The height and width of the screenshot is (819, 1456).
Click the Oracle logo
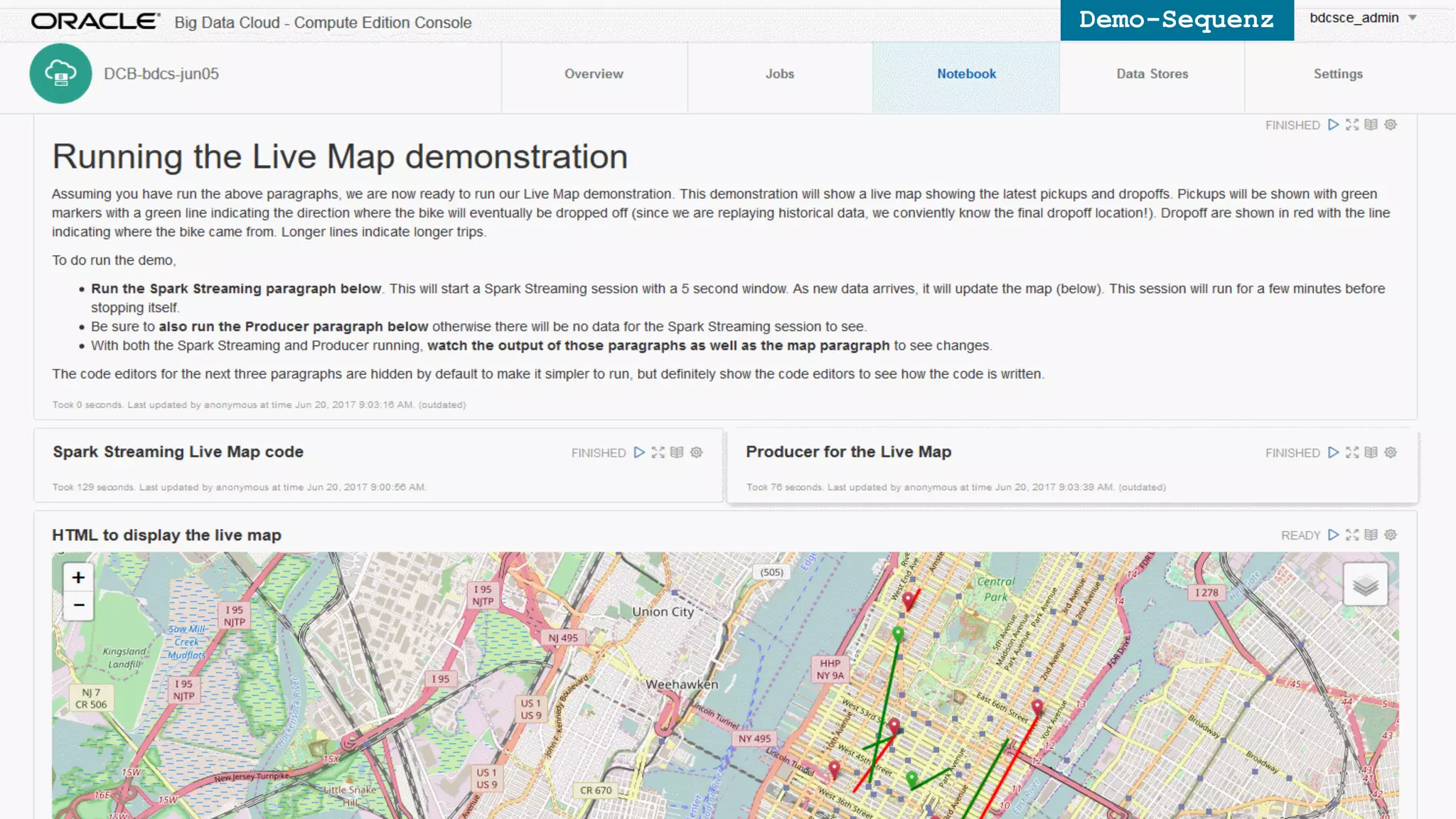(95, 21)
